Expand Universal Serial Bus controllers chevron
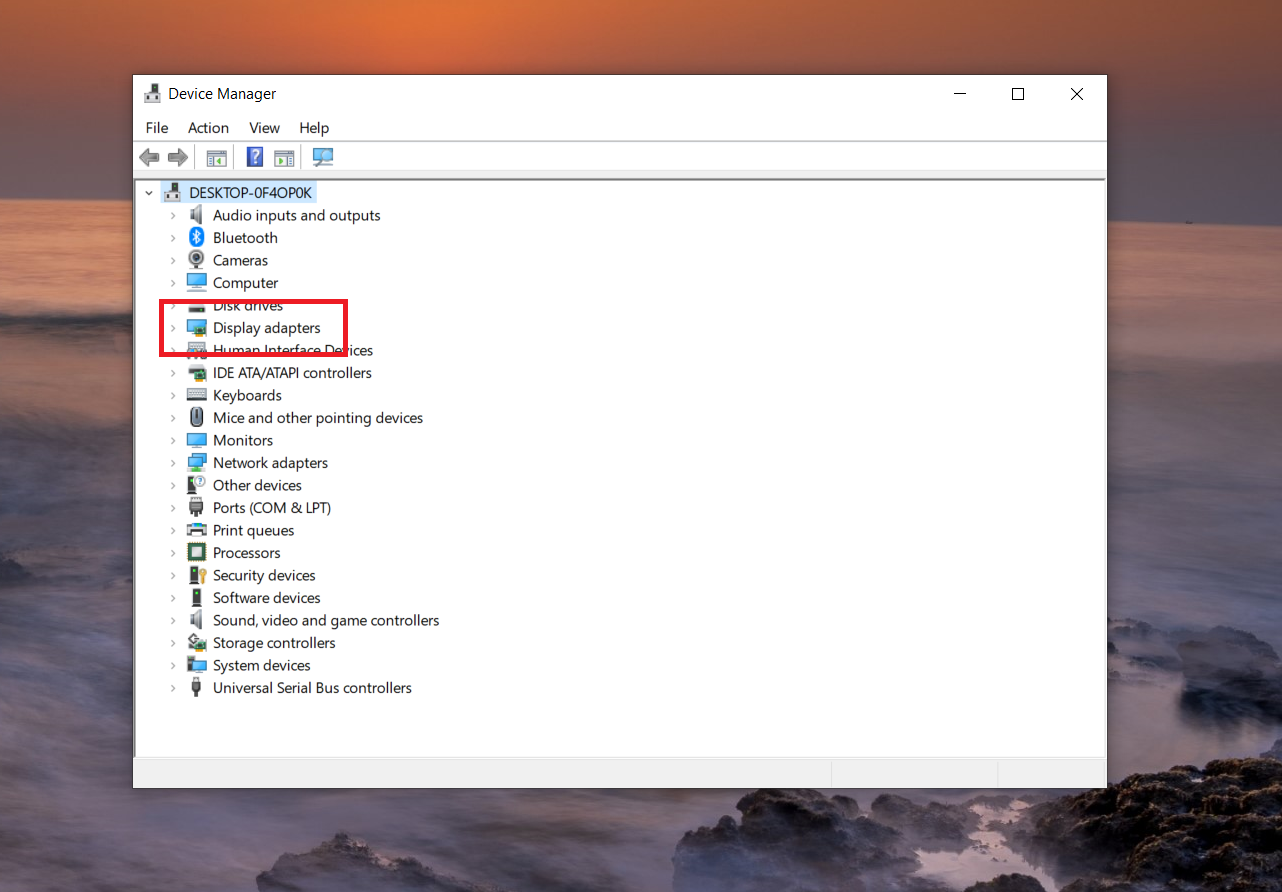The image size is (1282, 892). click(x=172, y=688)
